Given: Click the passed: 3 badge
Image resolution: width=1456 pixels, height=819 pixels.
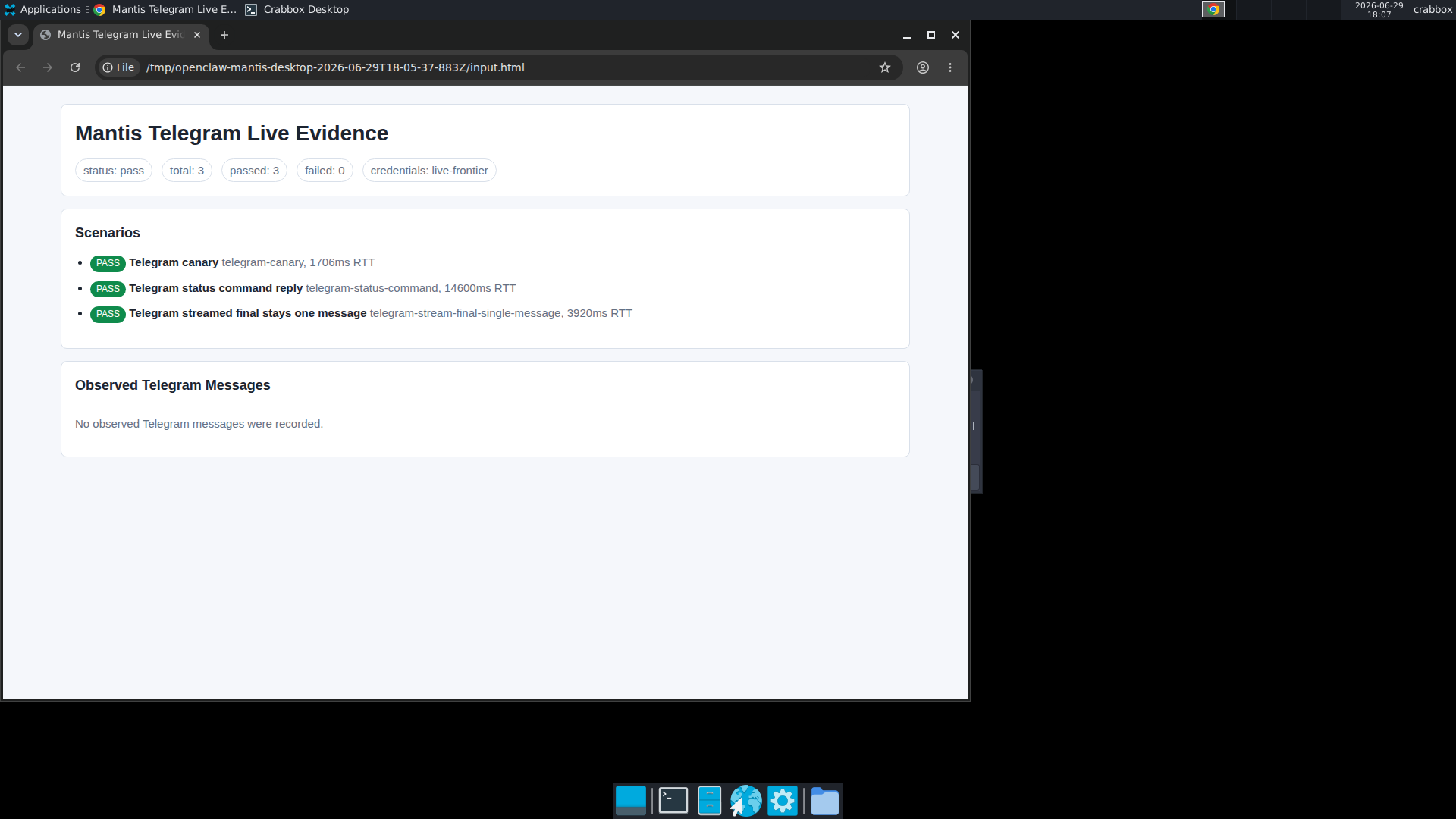Looking at the screenshot, I should click(x=254, y=171).
